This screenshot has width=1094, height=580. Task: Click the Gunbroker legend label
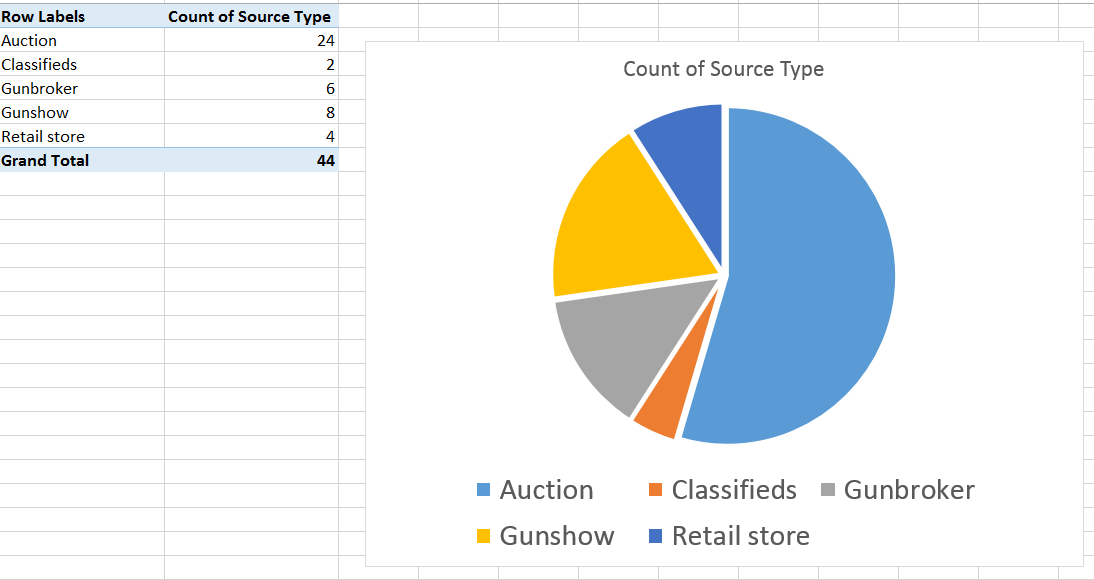(x=909, y=490)
